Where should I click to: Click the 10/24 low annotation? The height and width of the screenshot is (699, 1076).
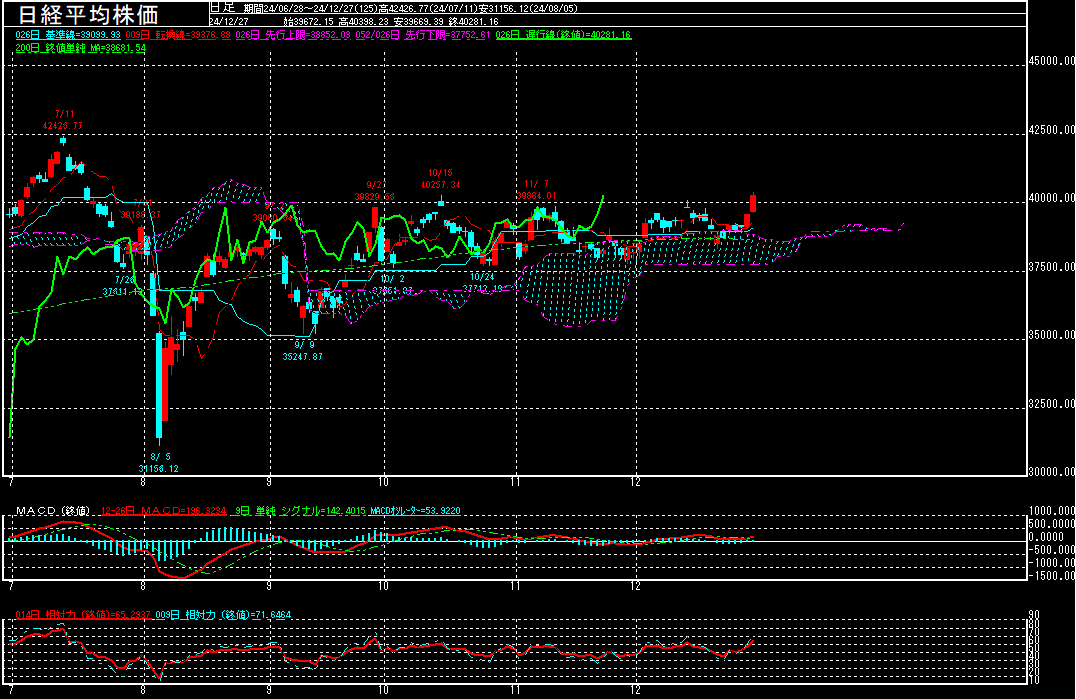(482, 283)
